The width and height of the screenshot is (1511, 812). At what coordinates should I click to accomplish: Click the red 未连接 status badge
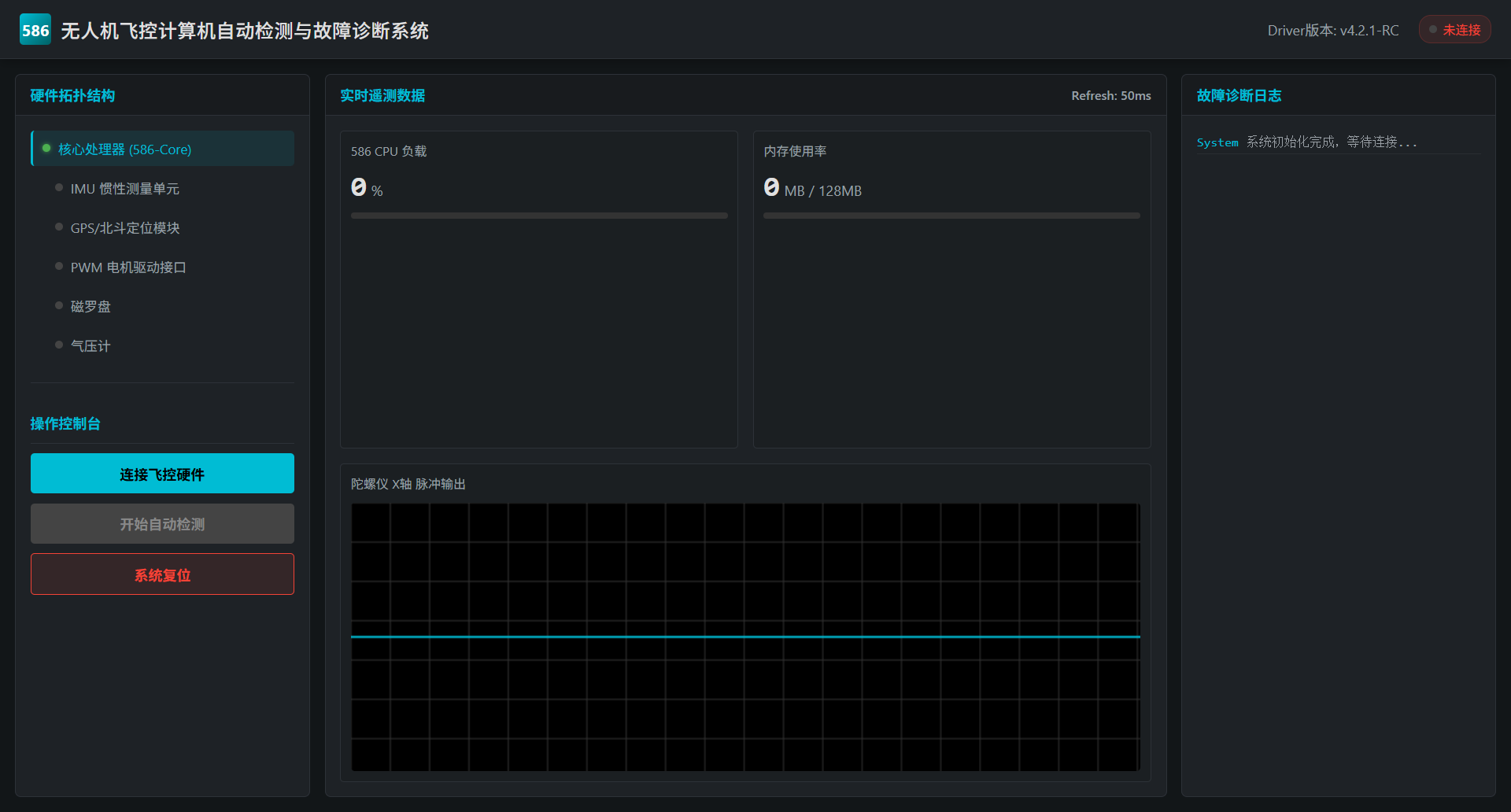[1454, 30]
